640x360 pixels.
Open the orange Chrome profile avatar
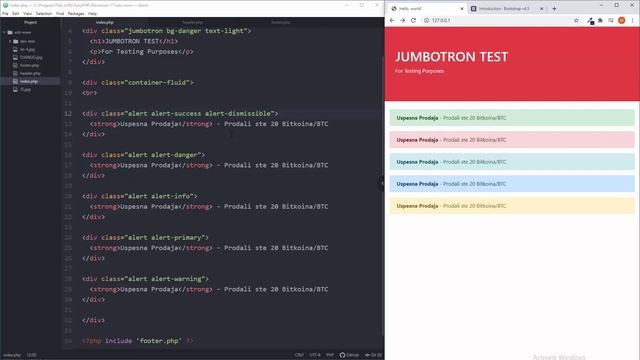(622, 20)
